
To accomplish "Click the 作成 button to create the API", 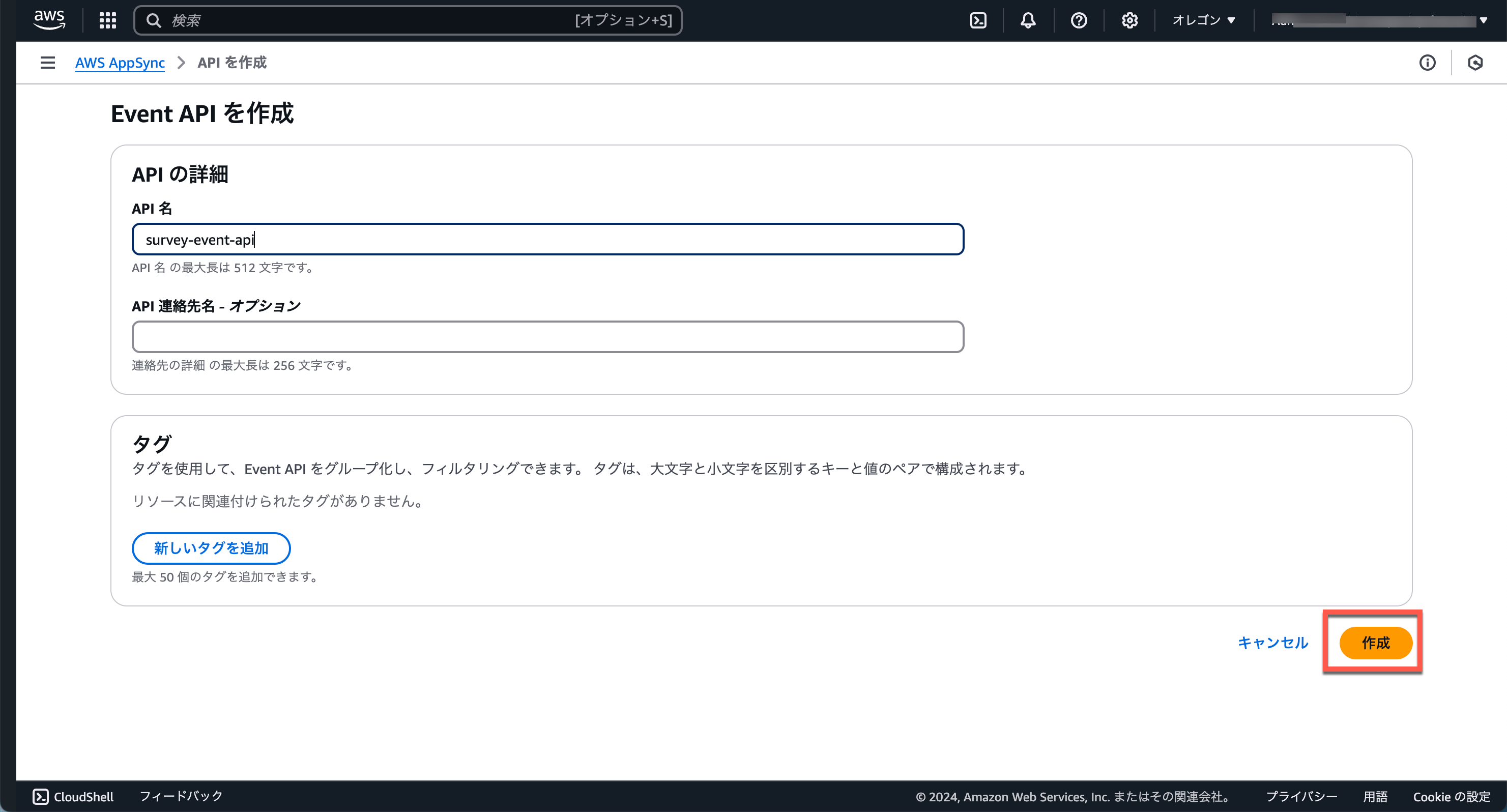I will 1374,643.
